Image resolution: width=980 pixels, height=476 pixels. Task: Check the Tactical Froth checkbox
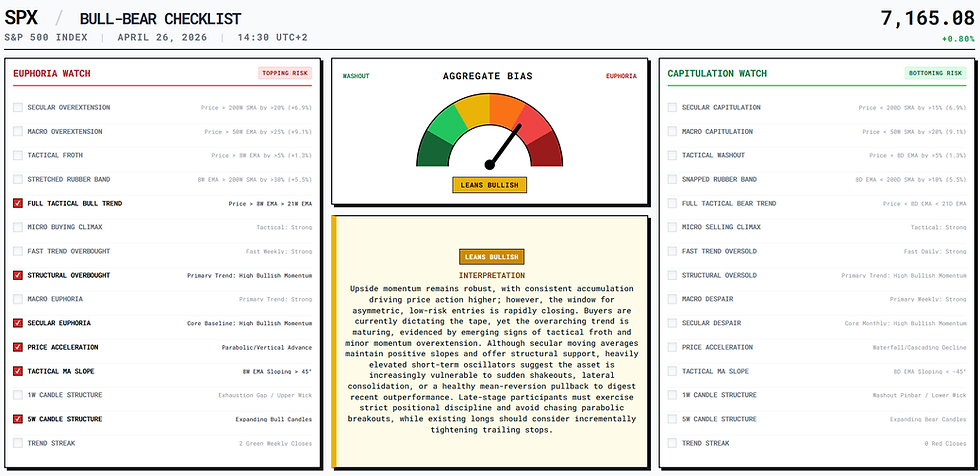pyautogui.click(x=18, y=155)
